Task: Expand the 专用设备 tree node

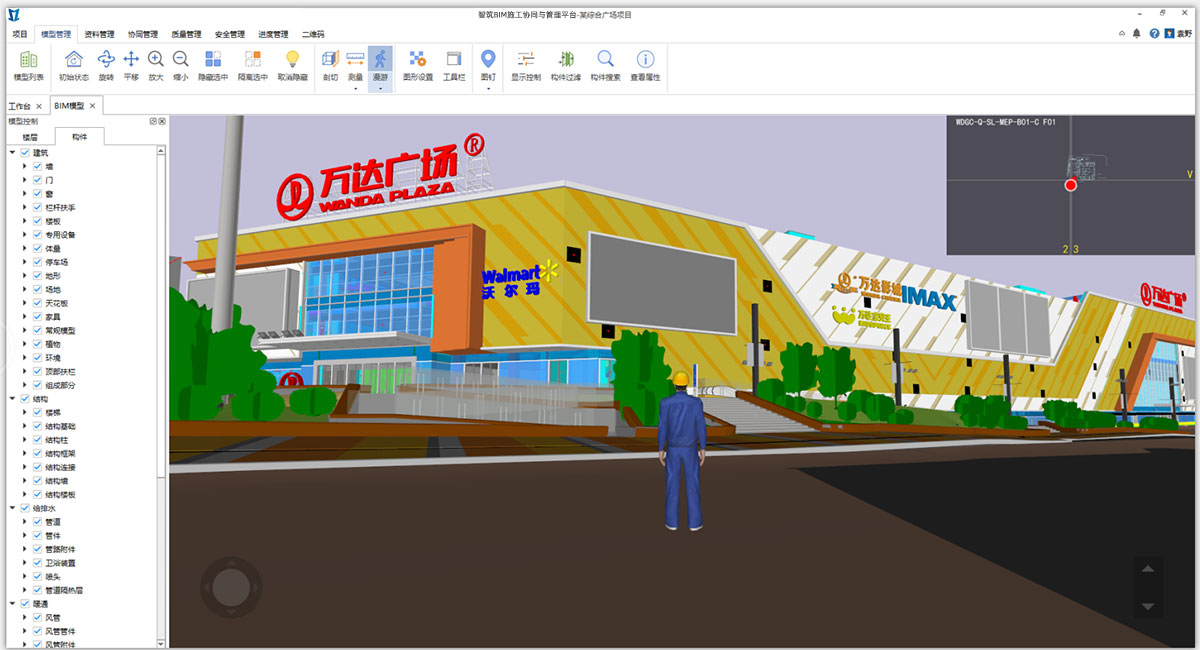Action: point(25,235)
